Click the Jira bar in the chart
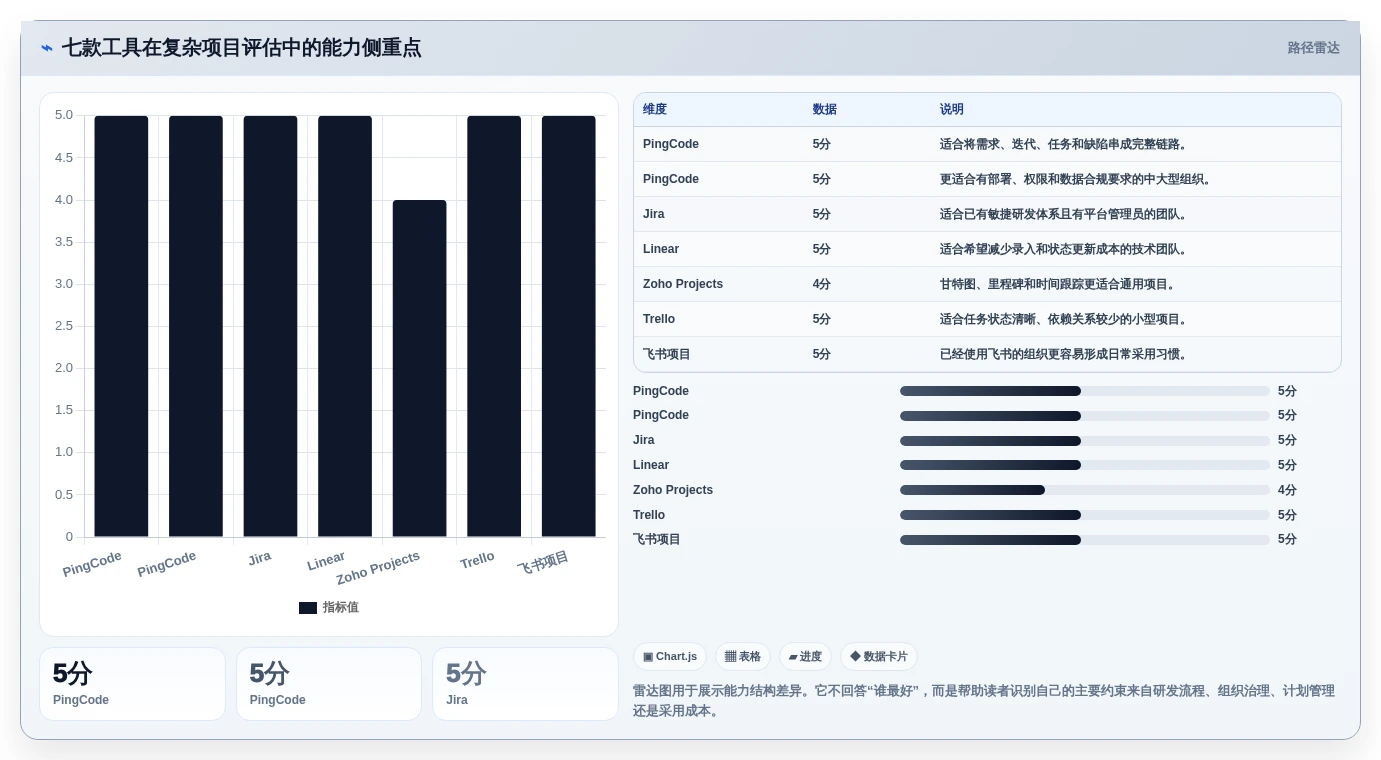This screenshot has width=1381, height=760. coord(270,326)
